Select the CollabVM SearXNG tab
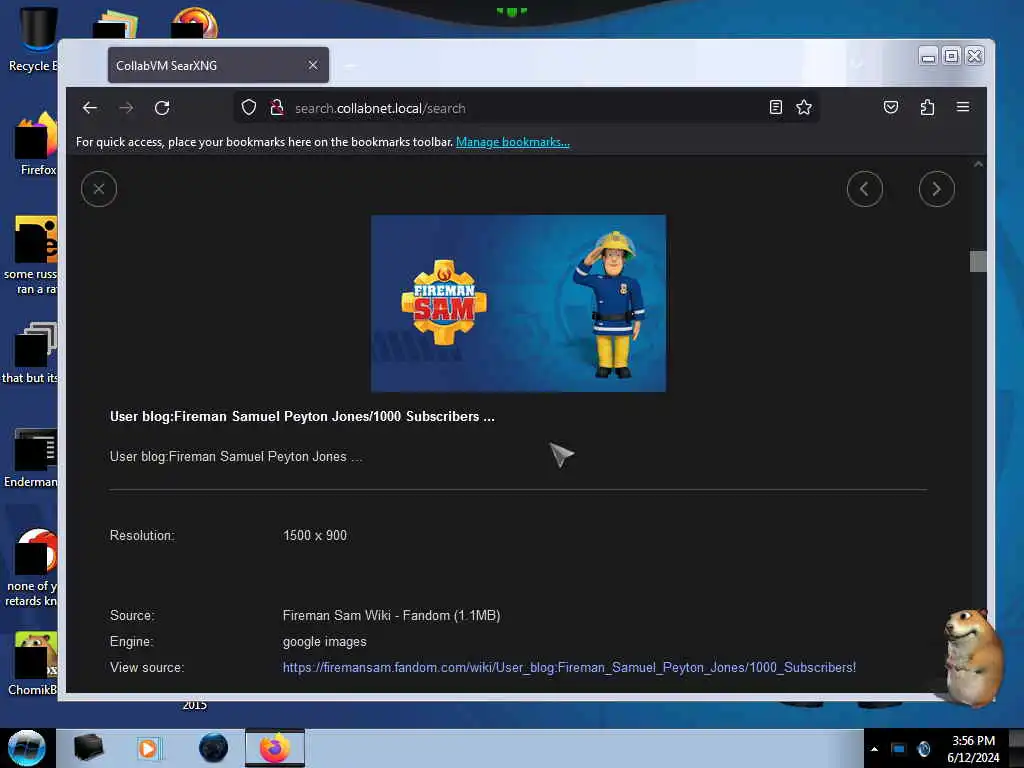Viewport: 1024px width, 768px height. point(218,65)
